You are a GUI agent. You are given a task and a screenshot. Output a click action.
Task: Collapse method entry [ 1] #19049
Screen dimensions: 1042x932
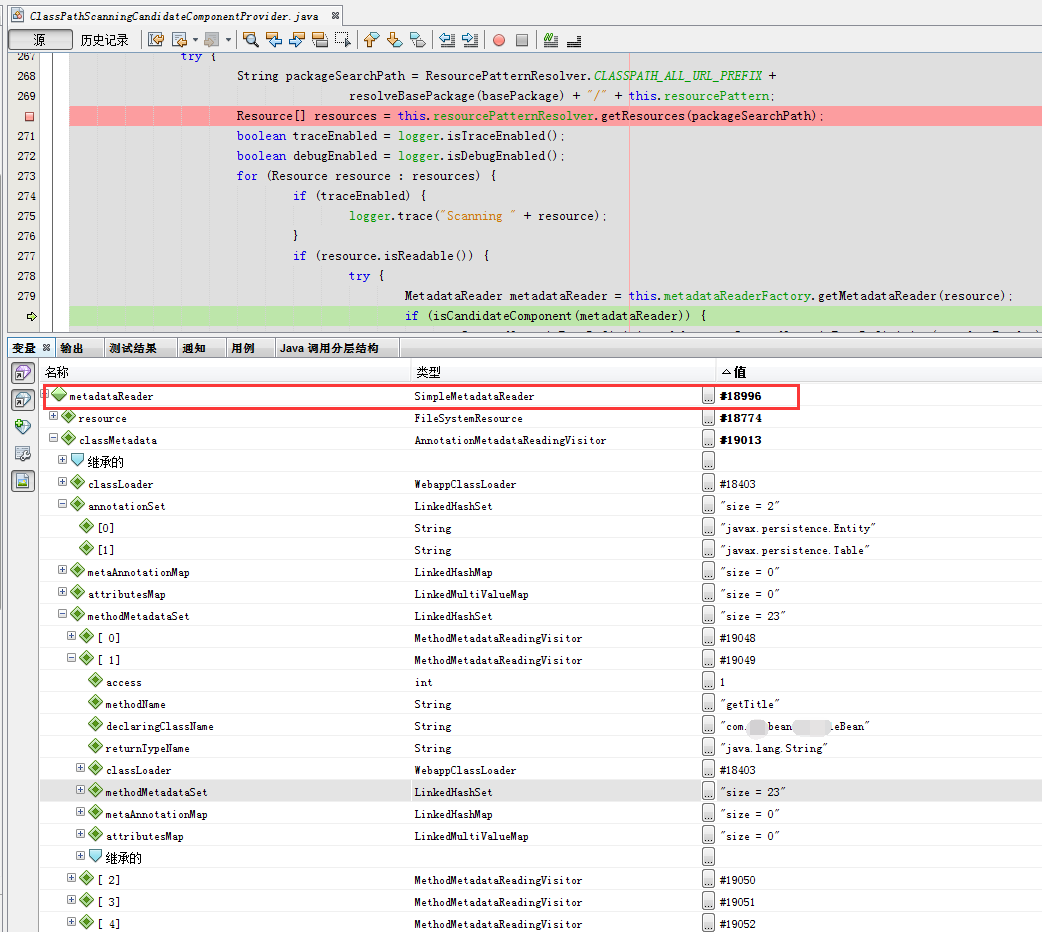(72, 658)
